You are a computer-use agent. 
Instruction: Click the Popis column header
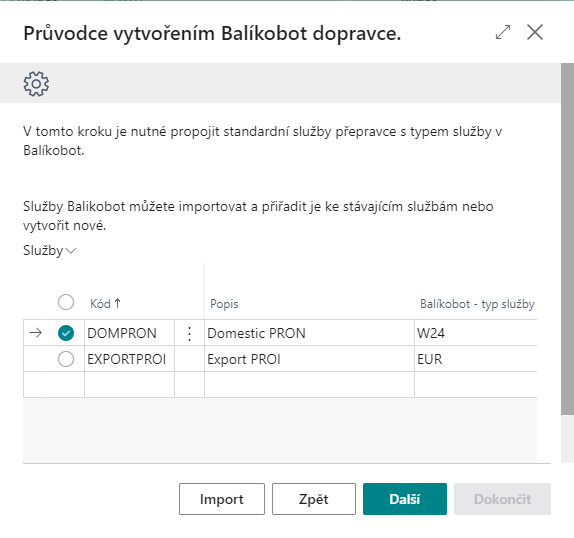click(224, 304)
